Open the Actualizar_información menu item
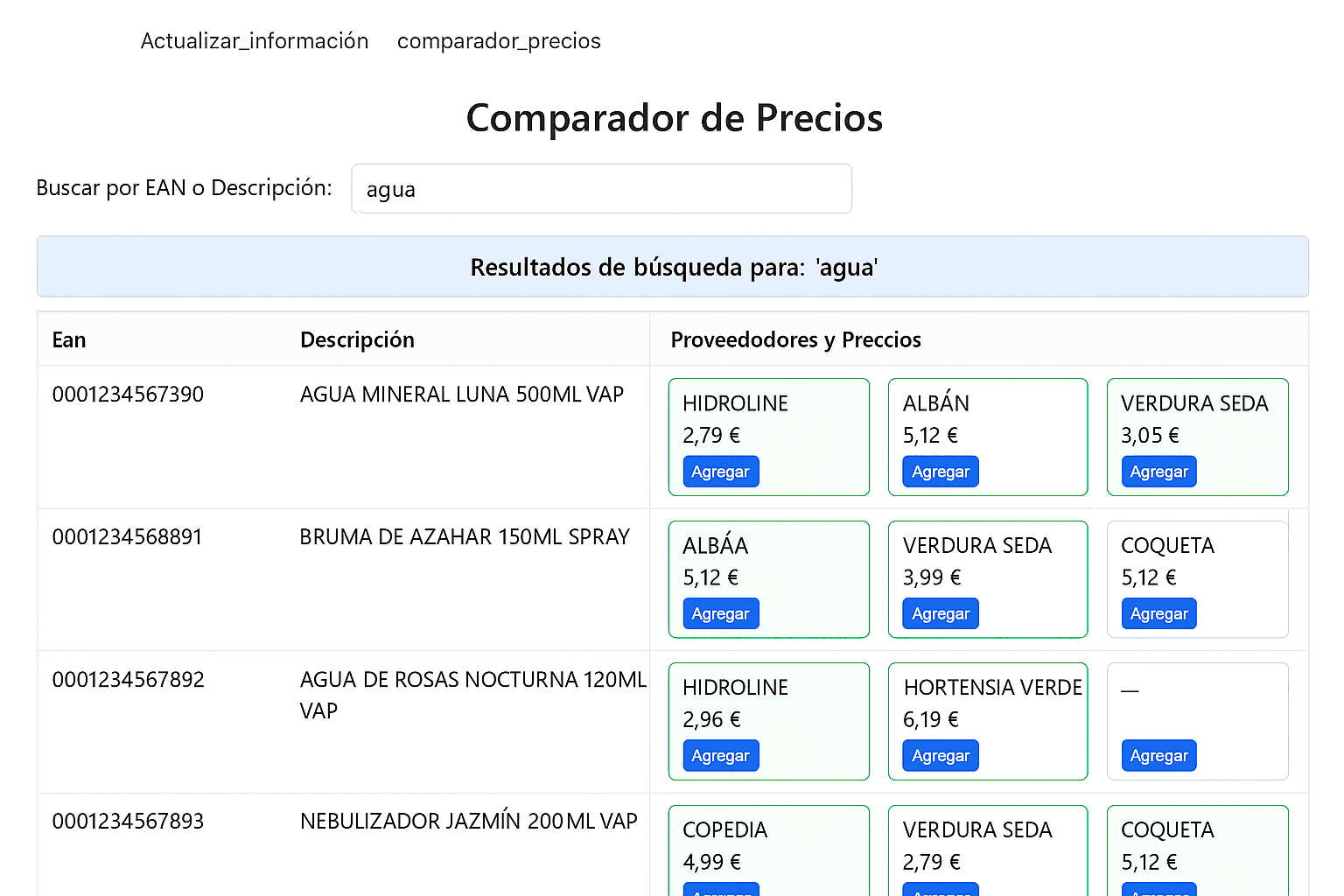The image size is (1344, 896). (254, 41)
